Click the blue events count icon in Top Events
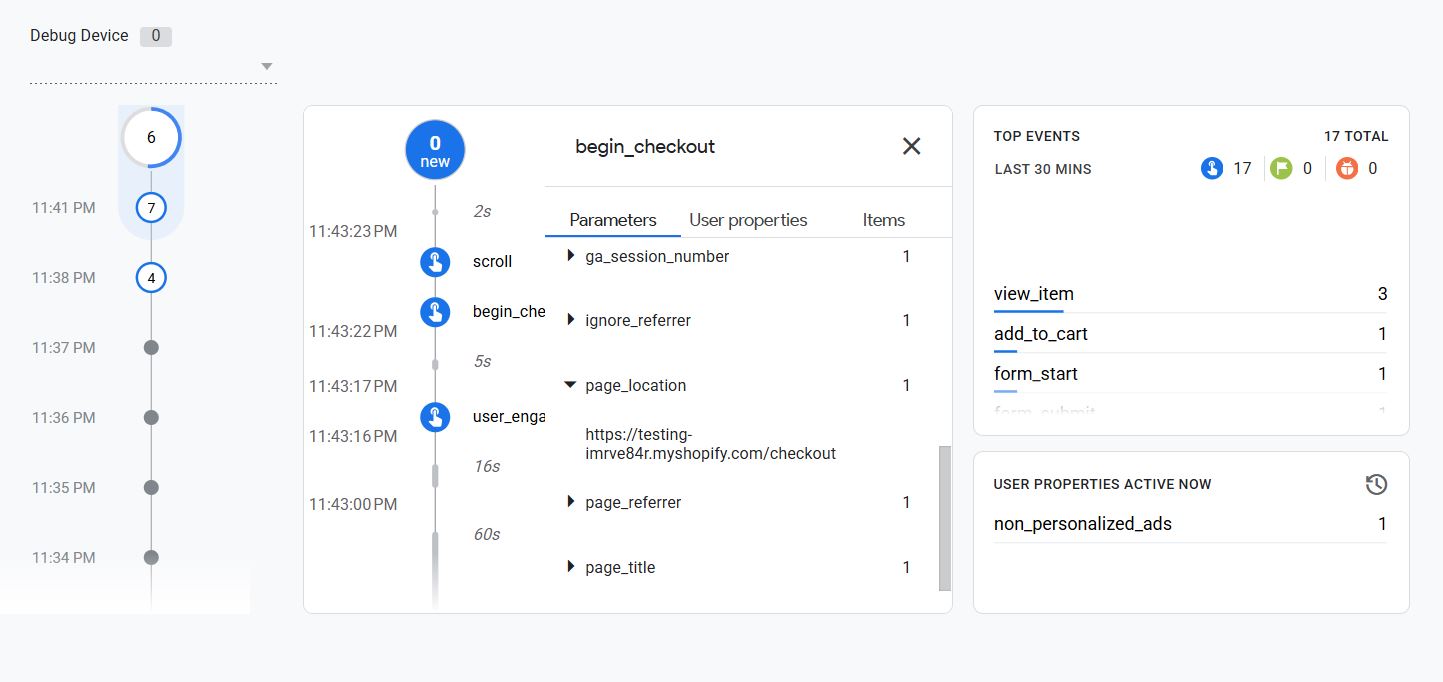Image resolution: width=1443 pixels, height=682 pixels. [x=1211, y=168]
